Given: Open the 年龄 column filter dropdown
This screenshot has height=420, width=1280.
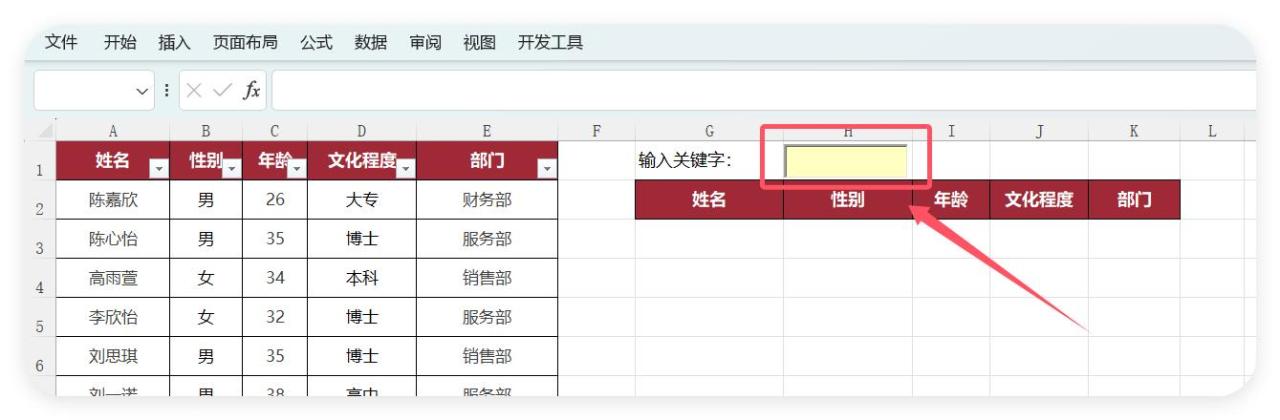Looking at the screenshot, I should (x=297, y=169).
